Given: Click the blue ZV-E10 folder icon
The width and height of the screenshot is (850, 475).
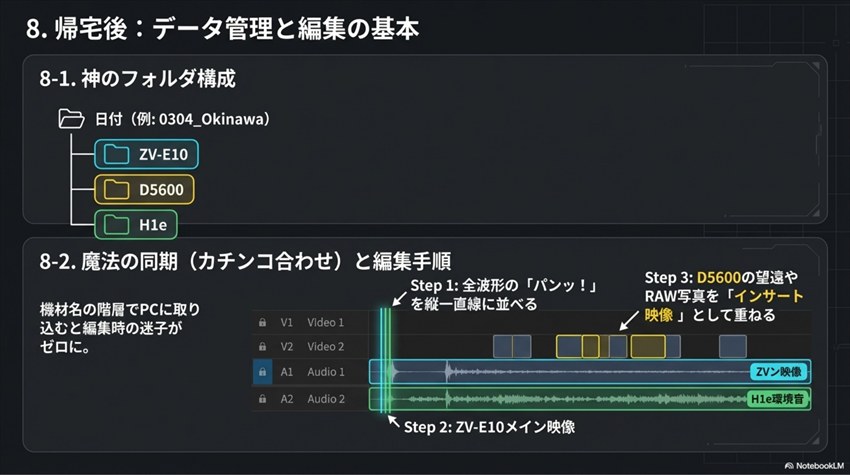Looking at the screenshot, I should pos(117,154).
